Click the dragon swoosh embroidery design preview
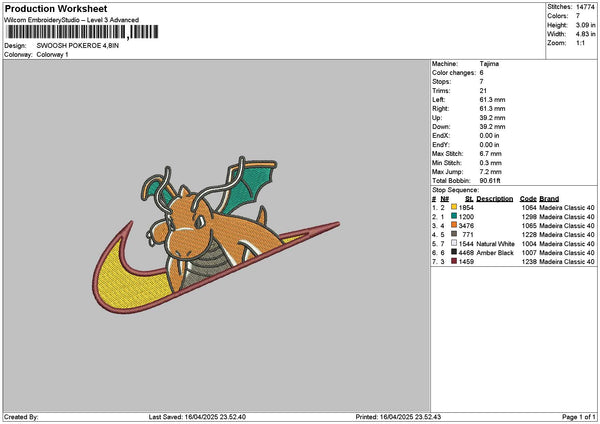Image resolution: width=600 pixels, height=424 pixels. tap(216, 235)
